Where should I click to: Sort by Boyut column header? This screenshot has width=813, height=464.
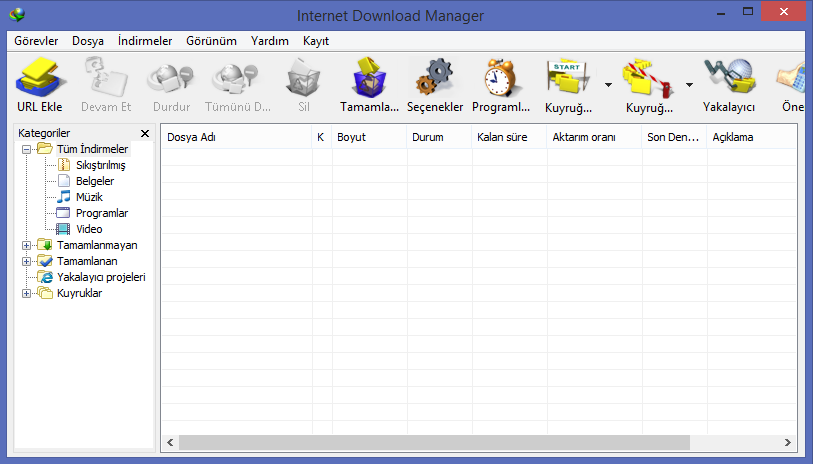(x=370, y=137)
